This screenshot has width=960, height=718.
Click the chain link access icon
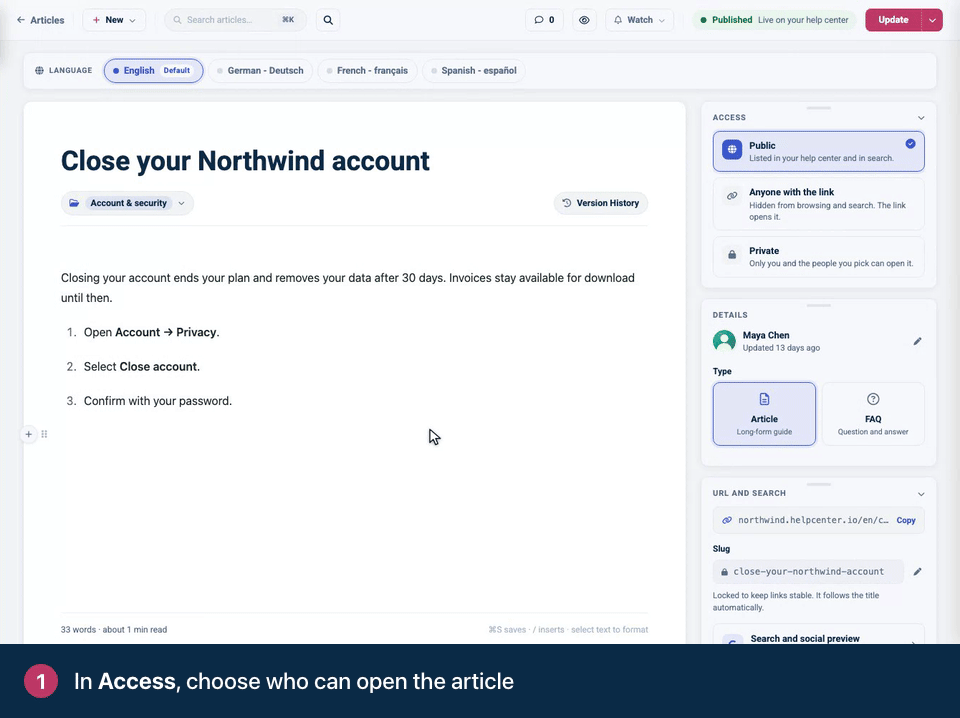pos(732,196)
